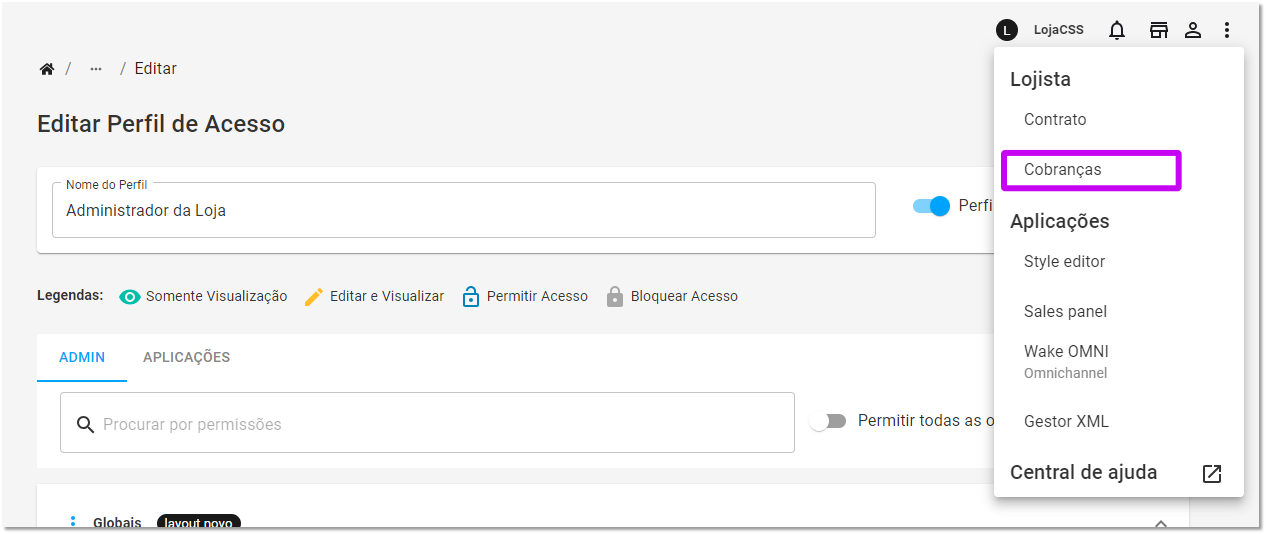Click the three-dot icon beside Globais
1266x534 pixels.
72,522
